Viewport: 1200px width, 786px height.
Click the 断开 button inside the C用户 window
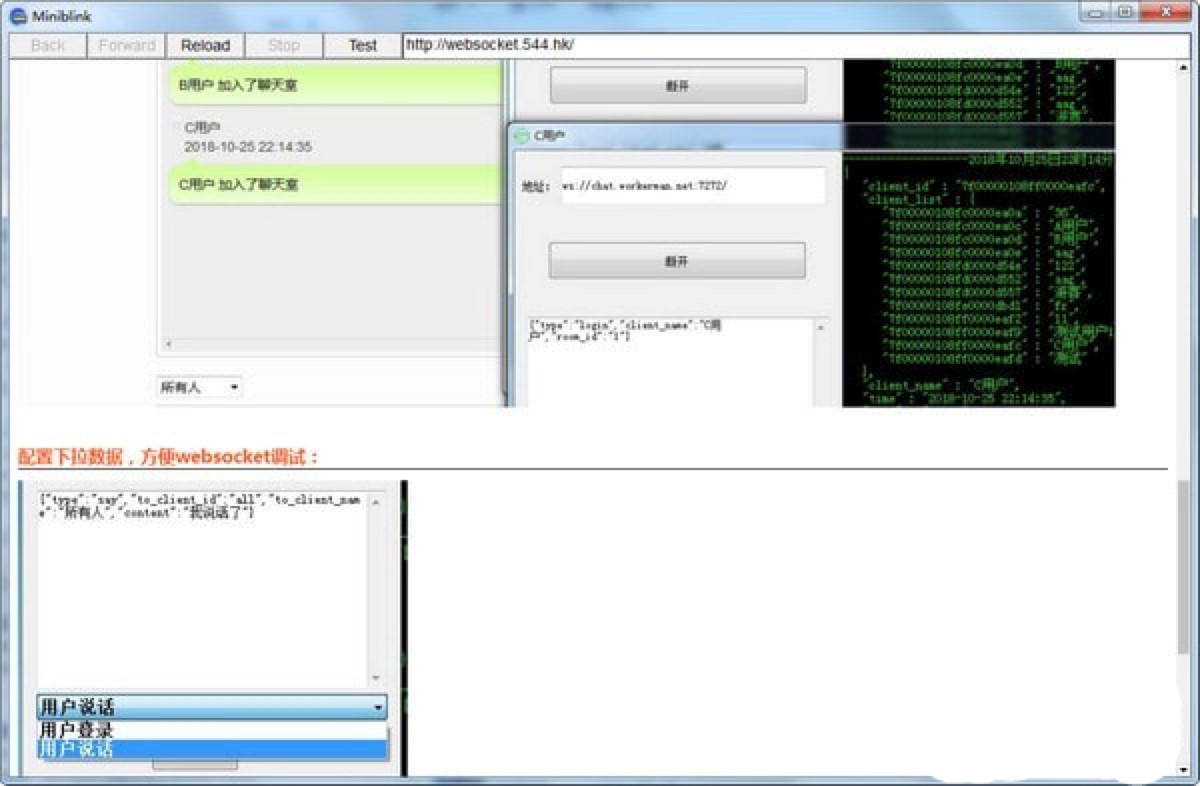[677, 261]
